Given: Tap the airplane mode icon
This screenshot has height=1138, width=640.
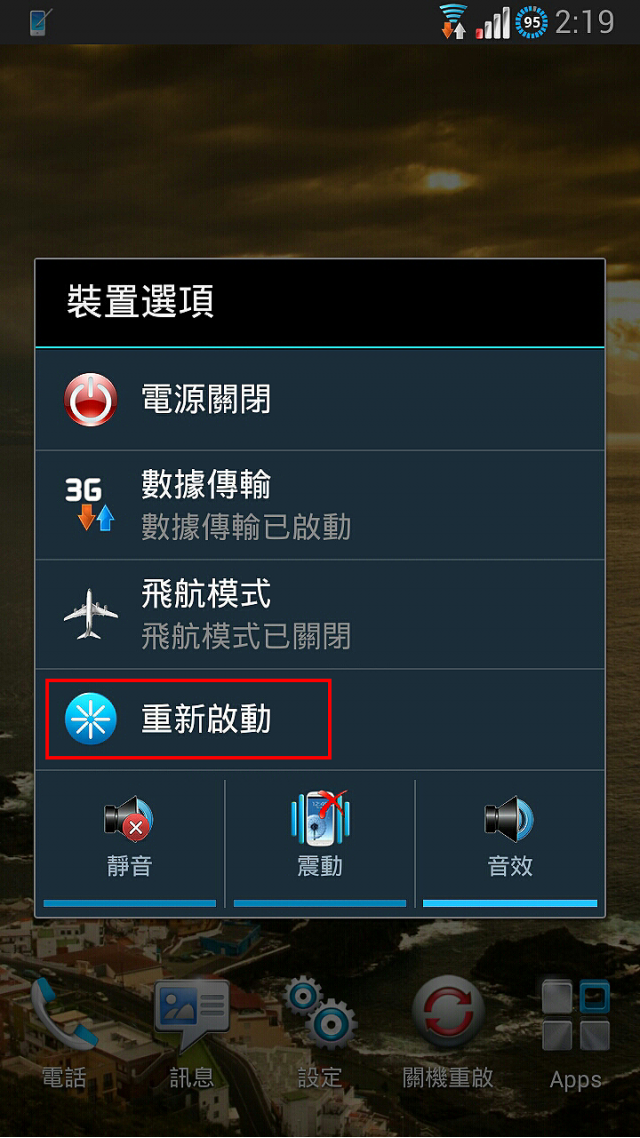Looking at the screenshot, I should click(90, 614).
